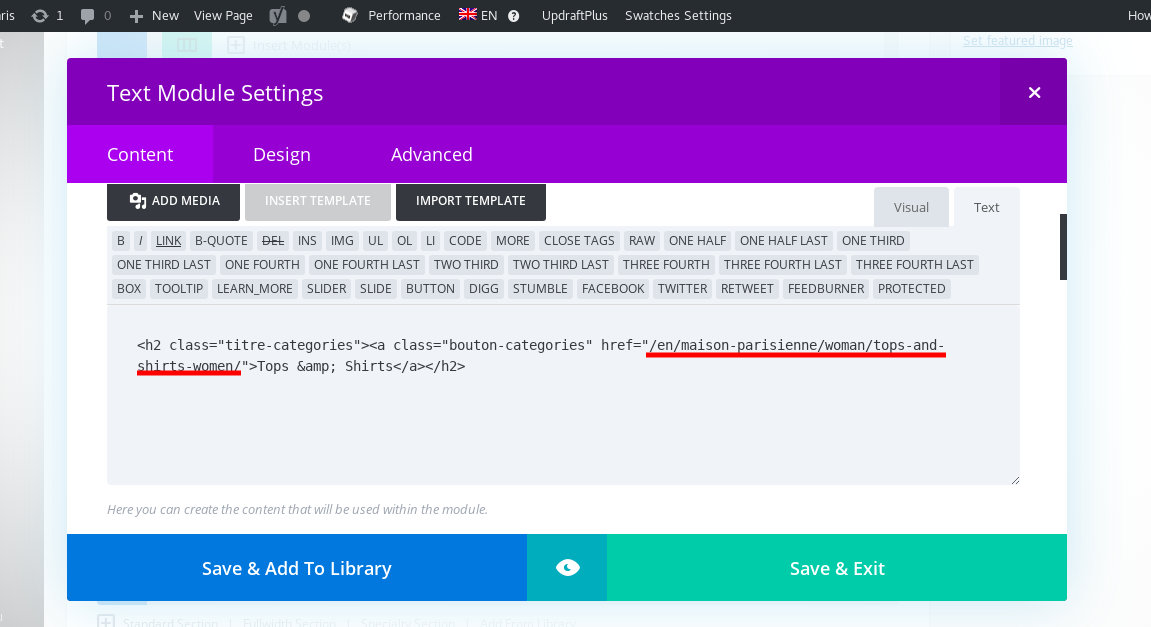
Task: Click the LI quicktag button
Action: pos(431,241)
